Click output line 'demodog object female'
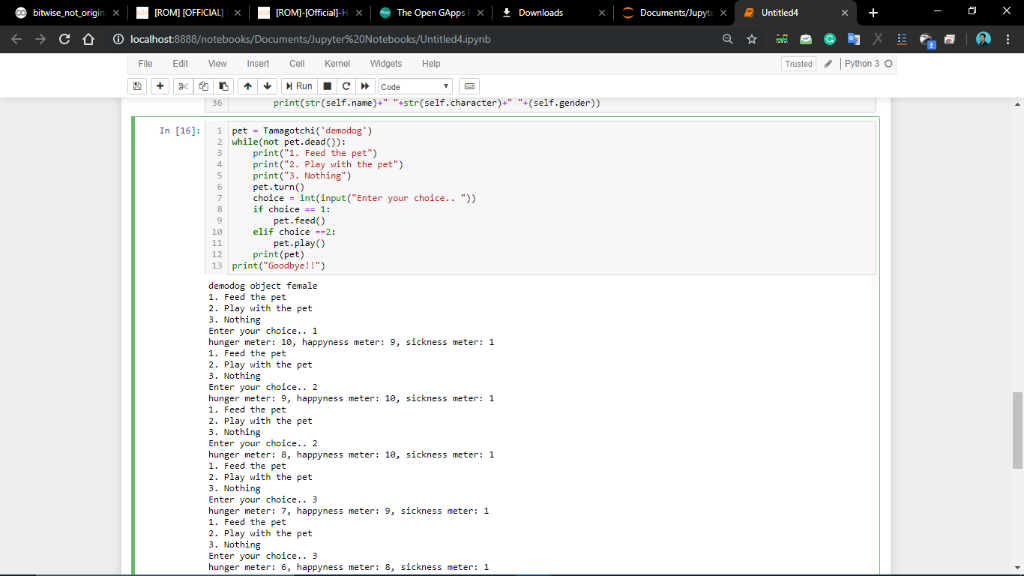The image size is (1024, 576). [x=263, y=286]
